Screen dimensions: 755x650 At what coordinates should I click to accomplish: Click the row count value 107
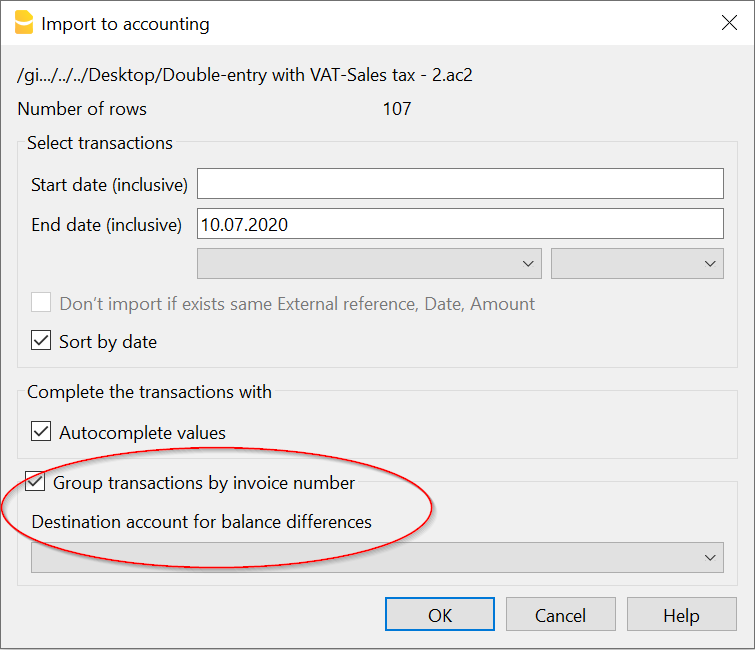(x=397, y=109)
